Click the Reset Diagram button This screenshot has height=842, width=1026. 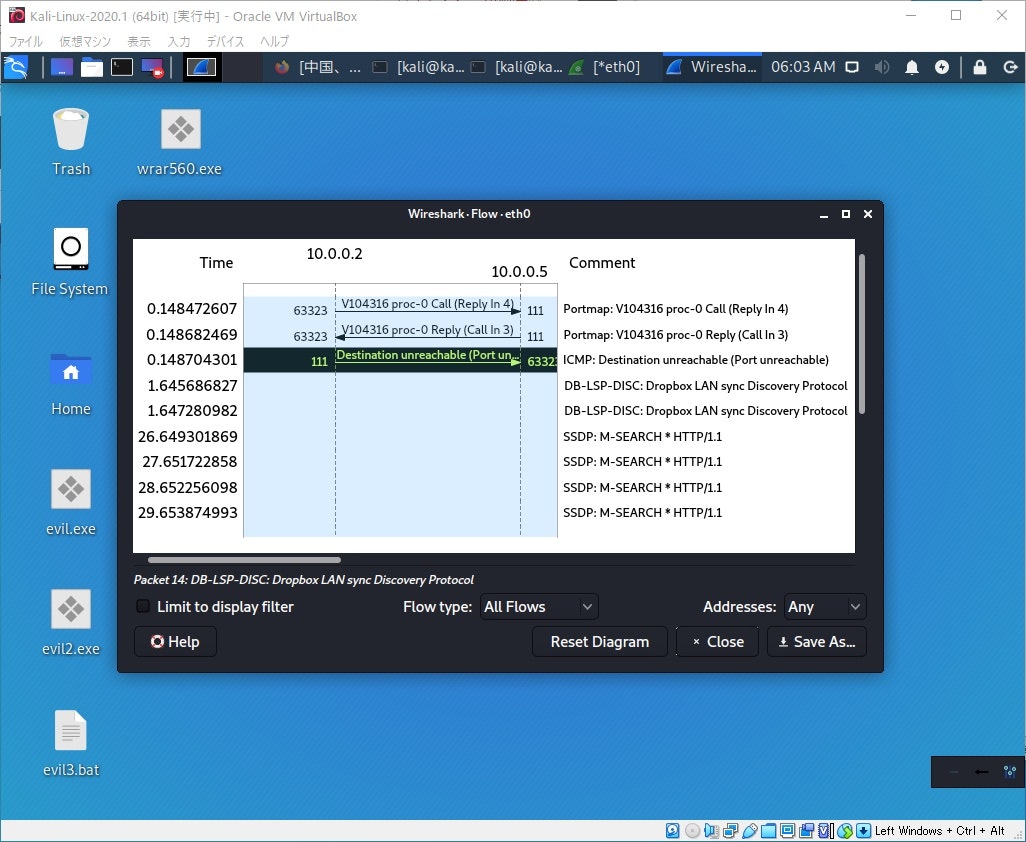click(x=599, y=642)
